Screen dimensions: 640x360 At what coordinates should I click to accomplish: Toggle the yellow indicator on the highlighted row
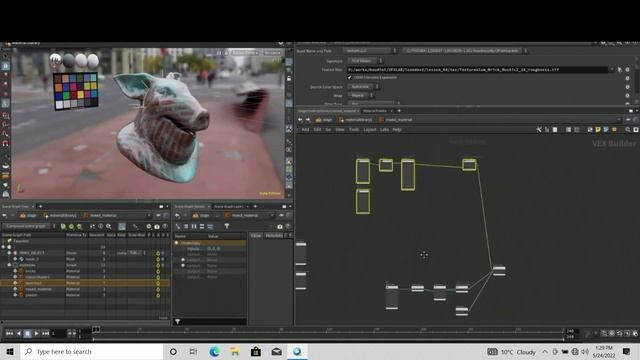pyautogui.click(x=158, y=283)
